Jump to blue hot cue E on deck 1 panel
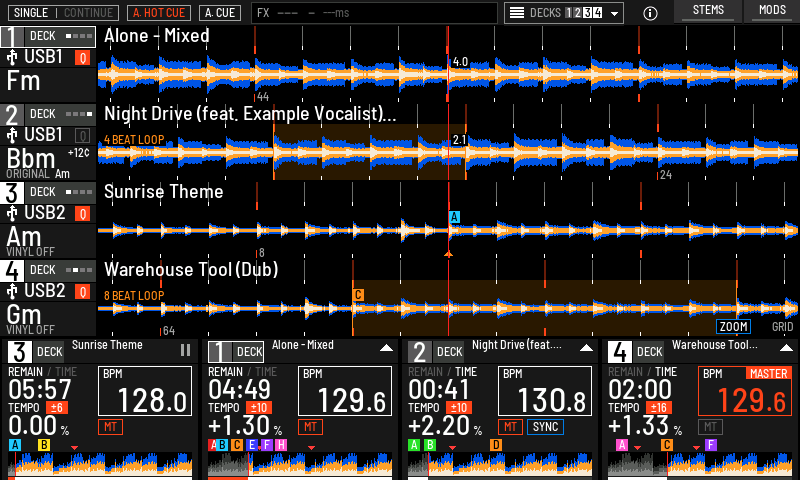Image resolution: width=800 pixels, height=480 pixels. (x=251, y=445)
